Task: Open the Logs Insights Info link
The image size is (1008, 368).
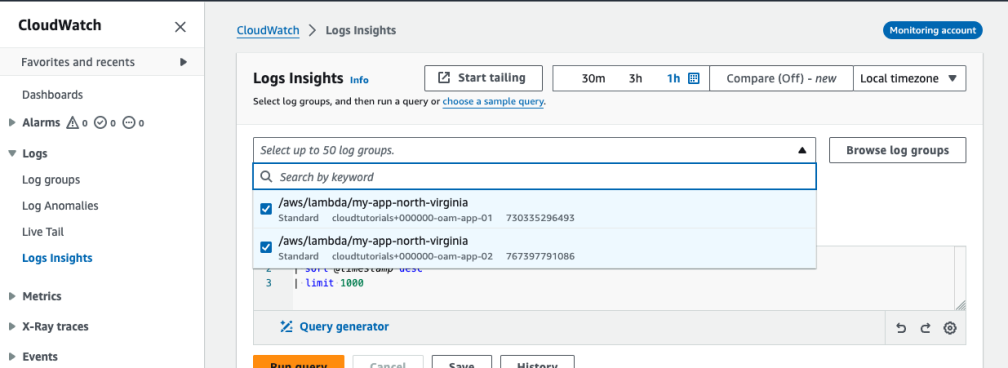Action: coord(359,80)
